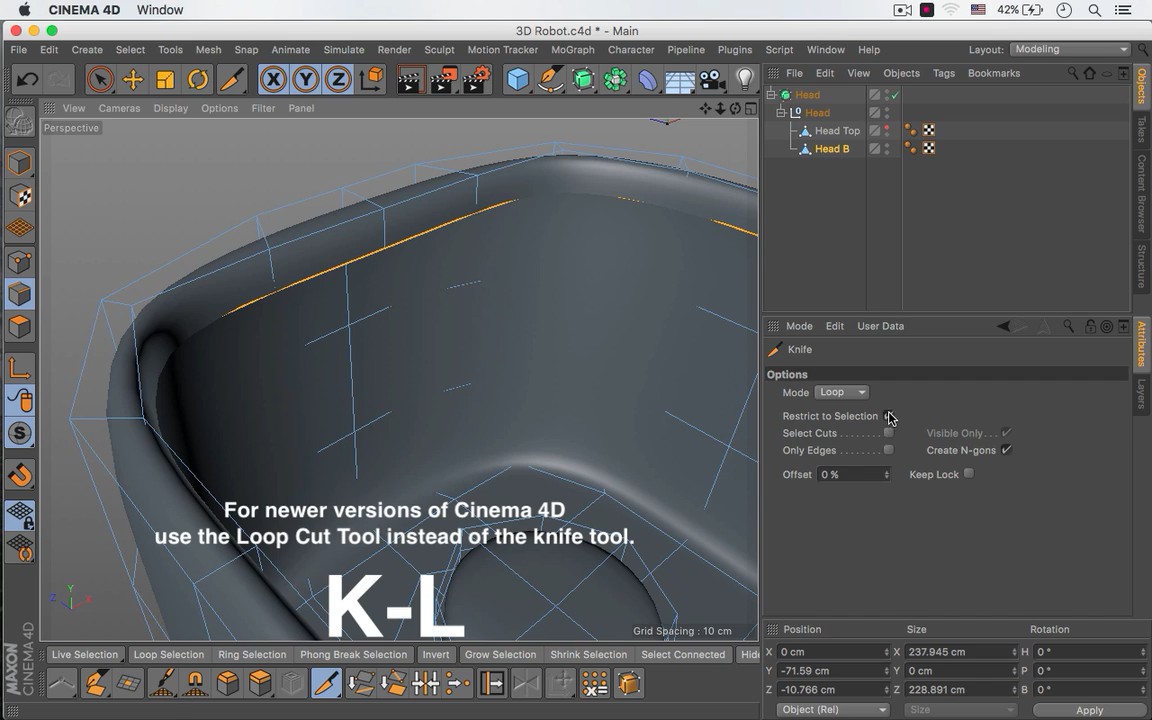Click the Undo arrow icon
Viewport: 1152px width, 720px height.
27,80
